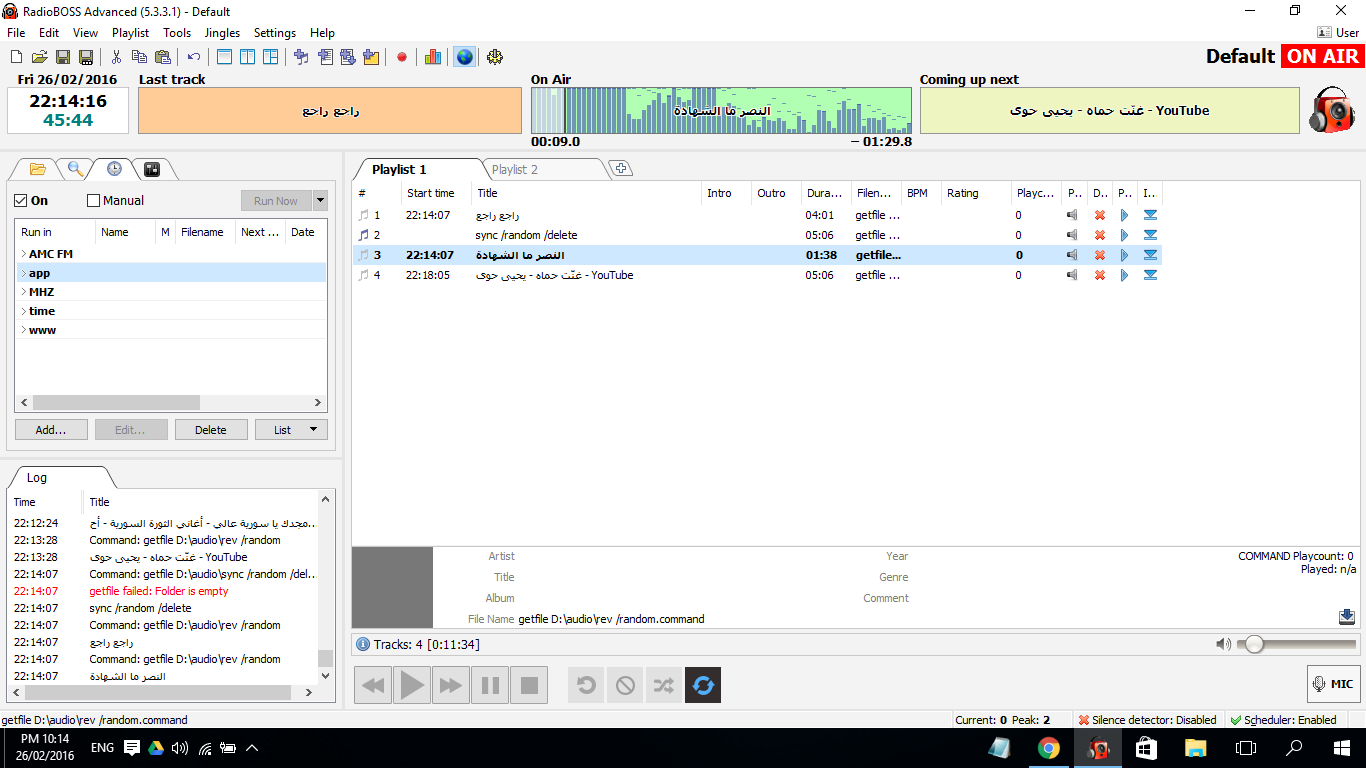This screenshot has width=1366, height=768.
Task: Click the Open folder toolbar icon
Action: click(x=40, y=57)
